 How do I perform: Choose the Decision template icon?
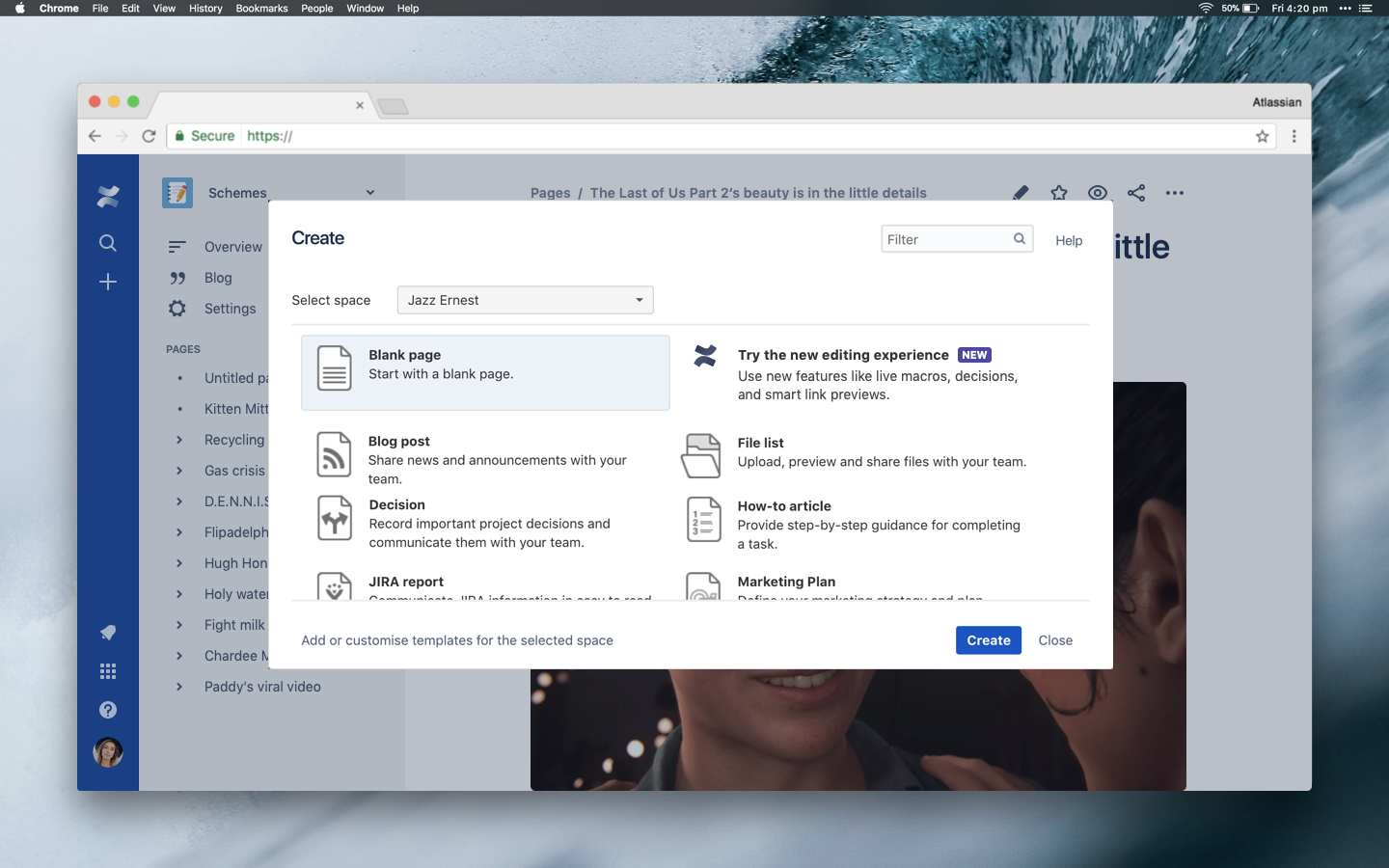click(x=335, y=519)
